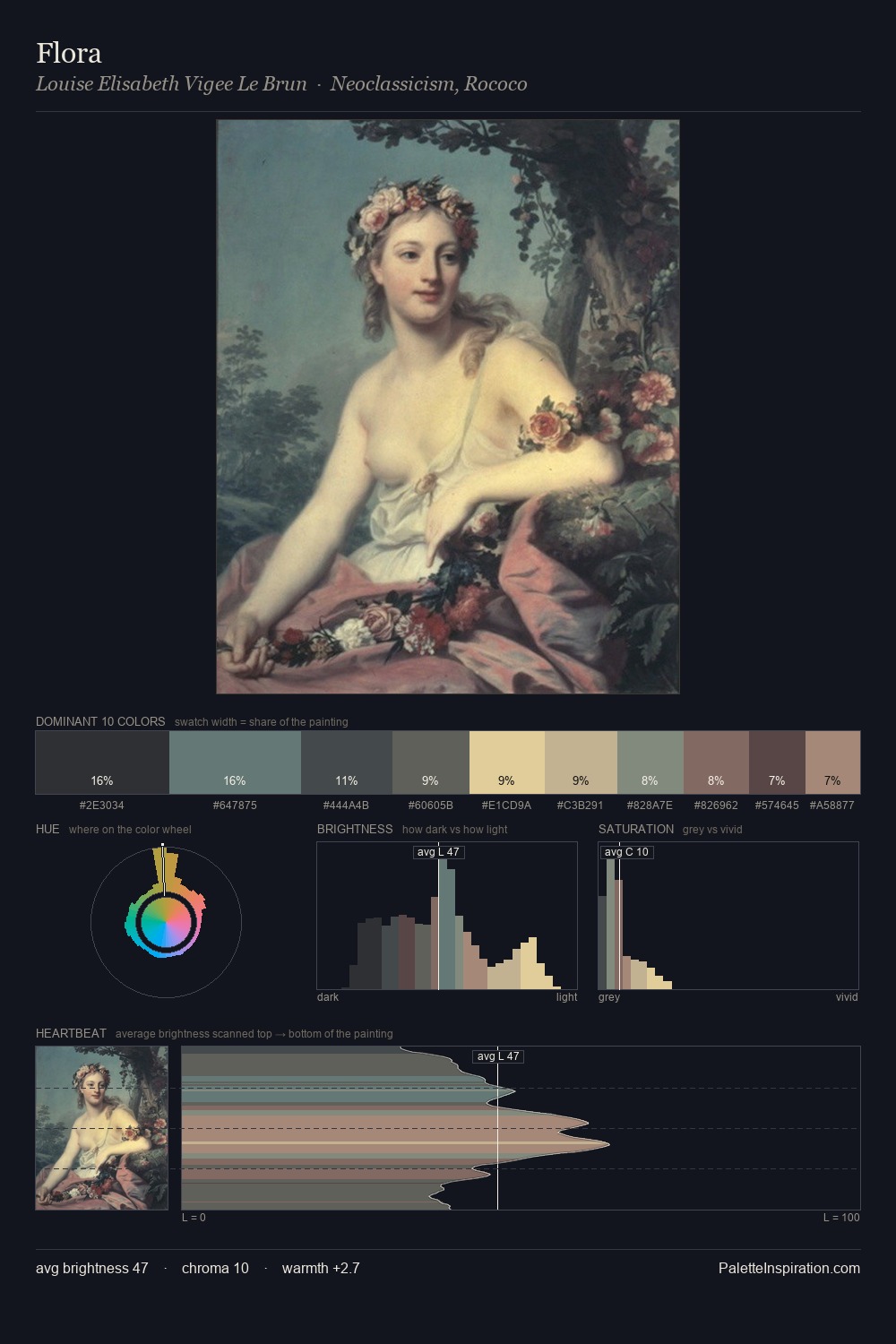Viewport: 896px width, 1344px height.
Task: Click the main Flora painting image
Action: pos(448,407)
